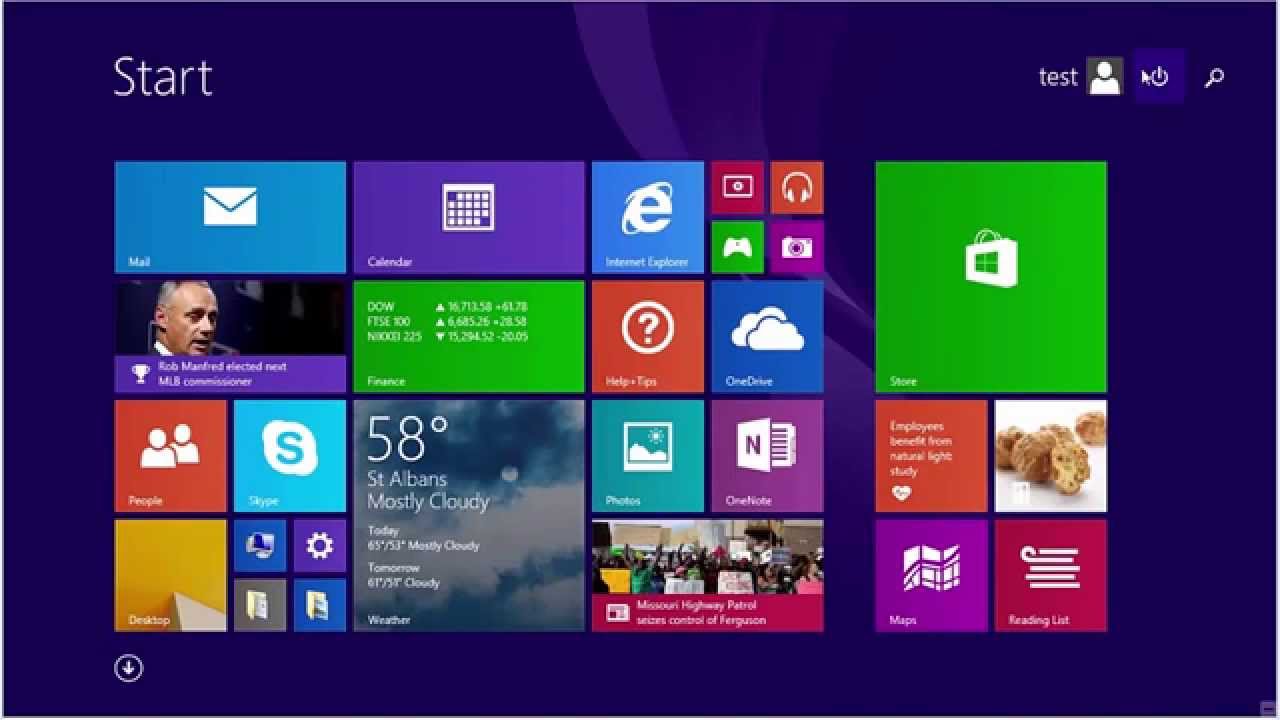Open the Weather tile for St Albans
This screenshot has height=720, width=1280.
click(x=469, y=515)
